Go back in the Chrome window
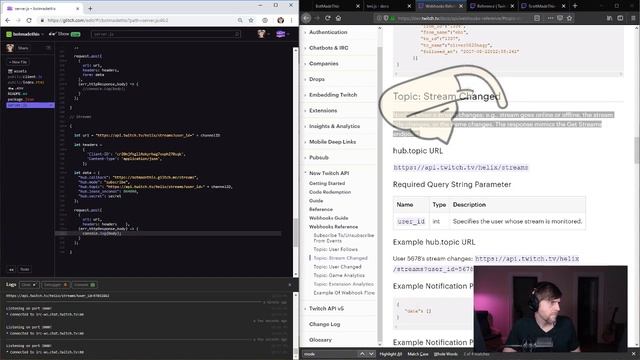 7,20
